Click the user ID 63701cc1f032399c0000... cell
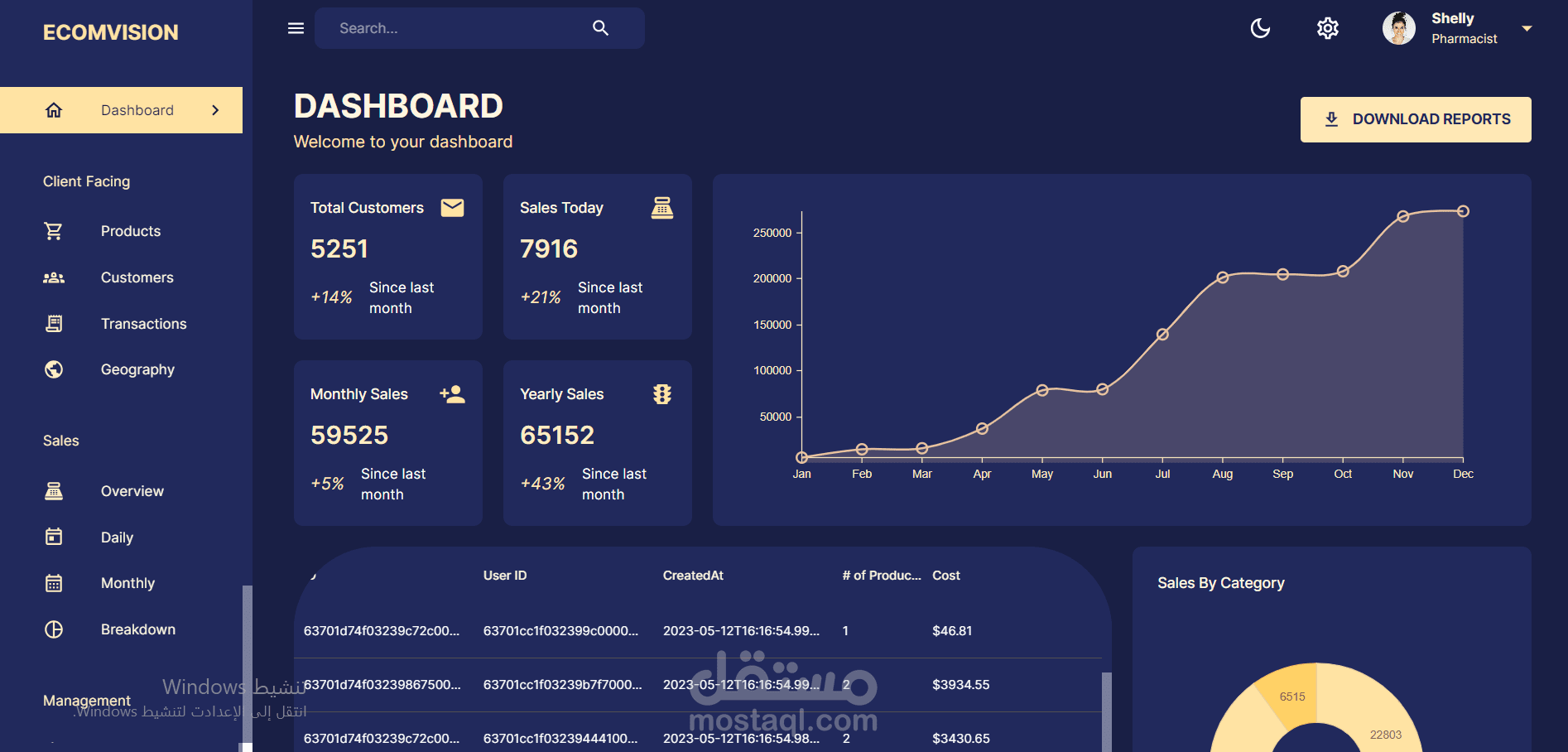Image resolution: width=1568 pixels, height=752 pixels. [560, 631]
